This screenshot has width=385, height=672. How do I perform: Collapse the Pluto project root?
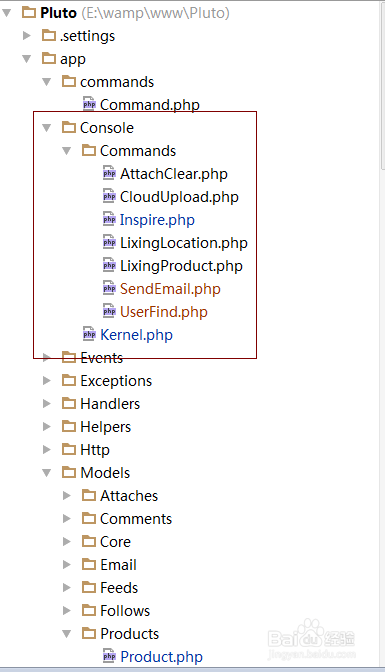click(x=6, y=13)
